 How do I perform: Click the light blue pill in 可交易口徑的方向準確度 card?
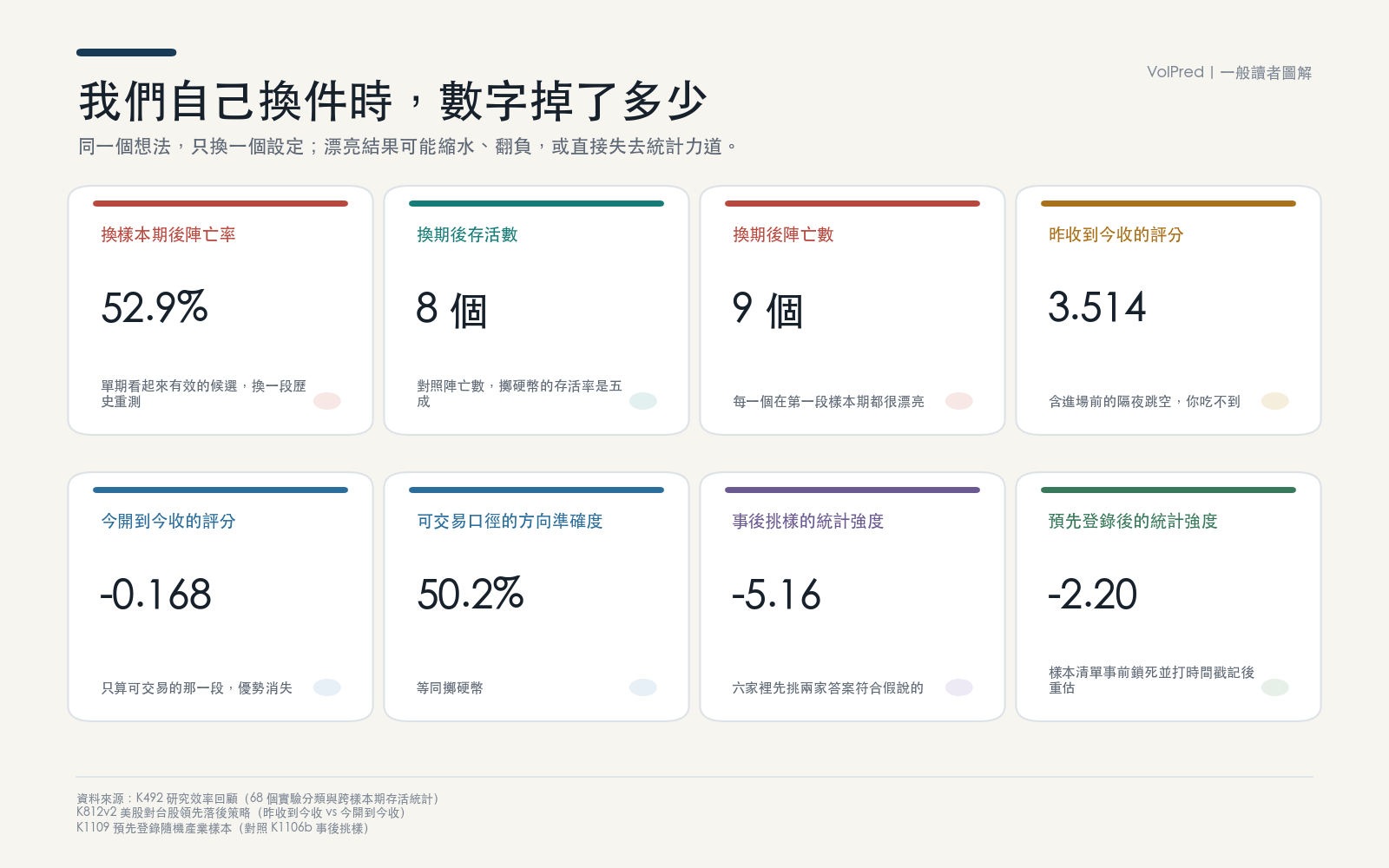pos(643,687)
